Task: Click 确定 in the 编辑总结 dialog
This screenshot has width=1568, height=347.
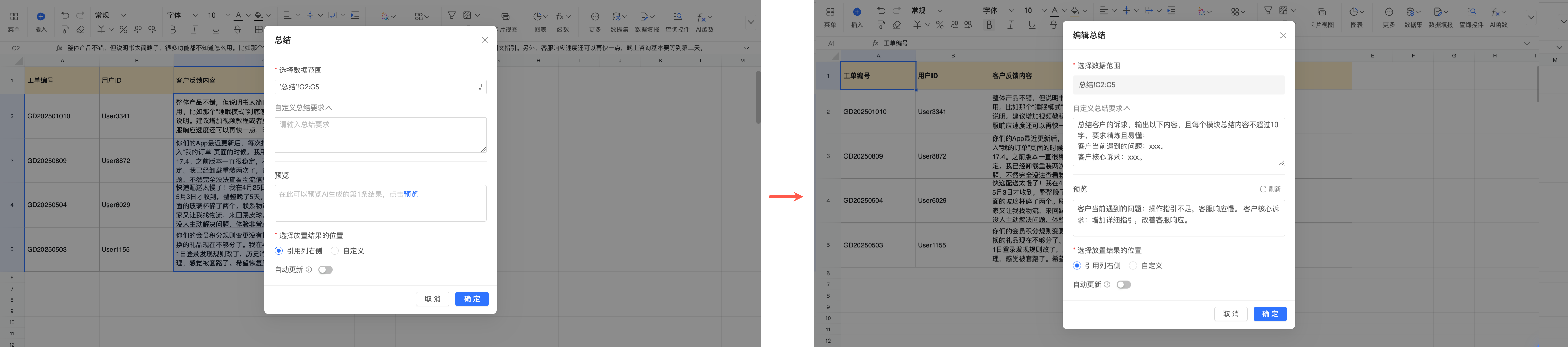Action: point(1270,314)
